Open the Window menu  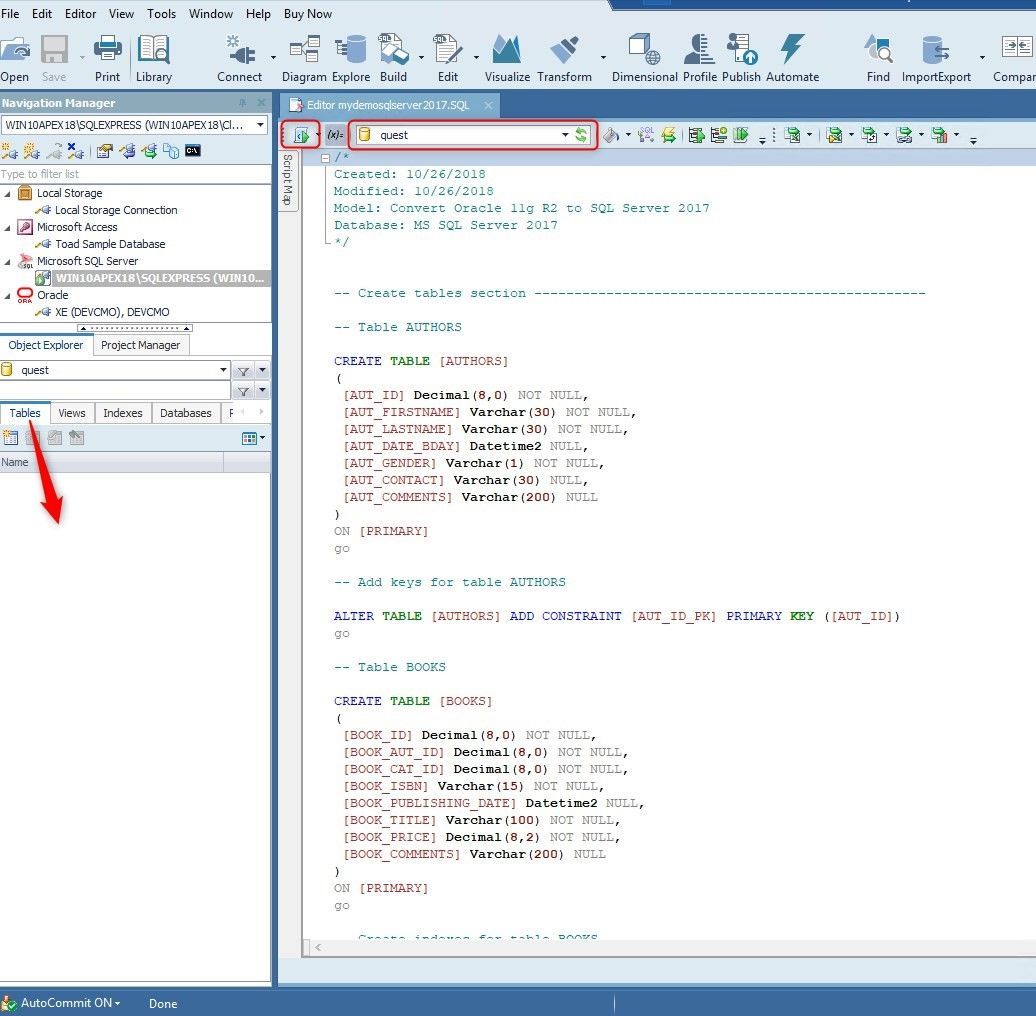[211, 13]
